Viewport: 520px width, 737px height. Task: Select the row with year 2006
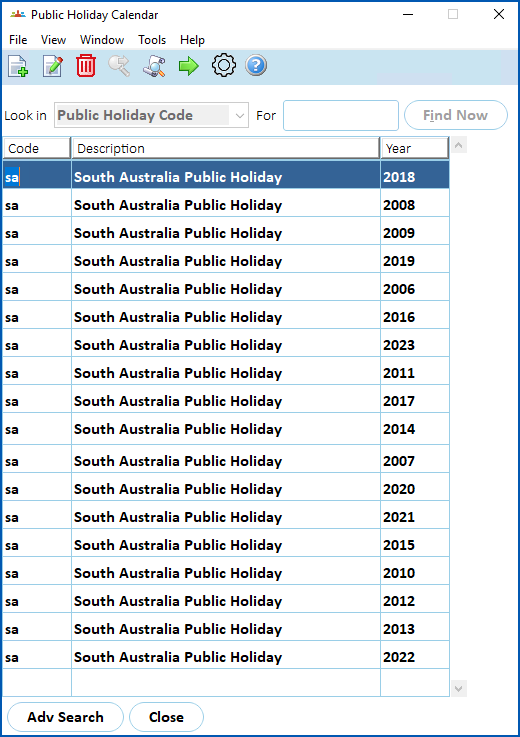coord(226,287)
